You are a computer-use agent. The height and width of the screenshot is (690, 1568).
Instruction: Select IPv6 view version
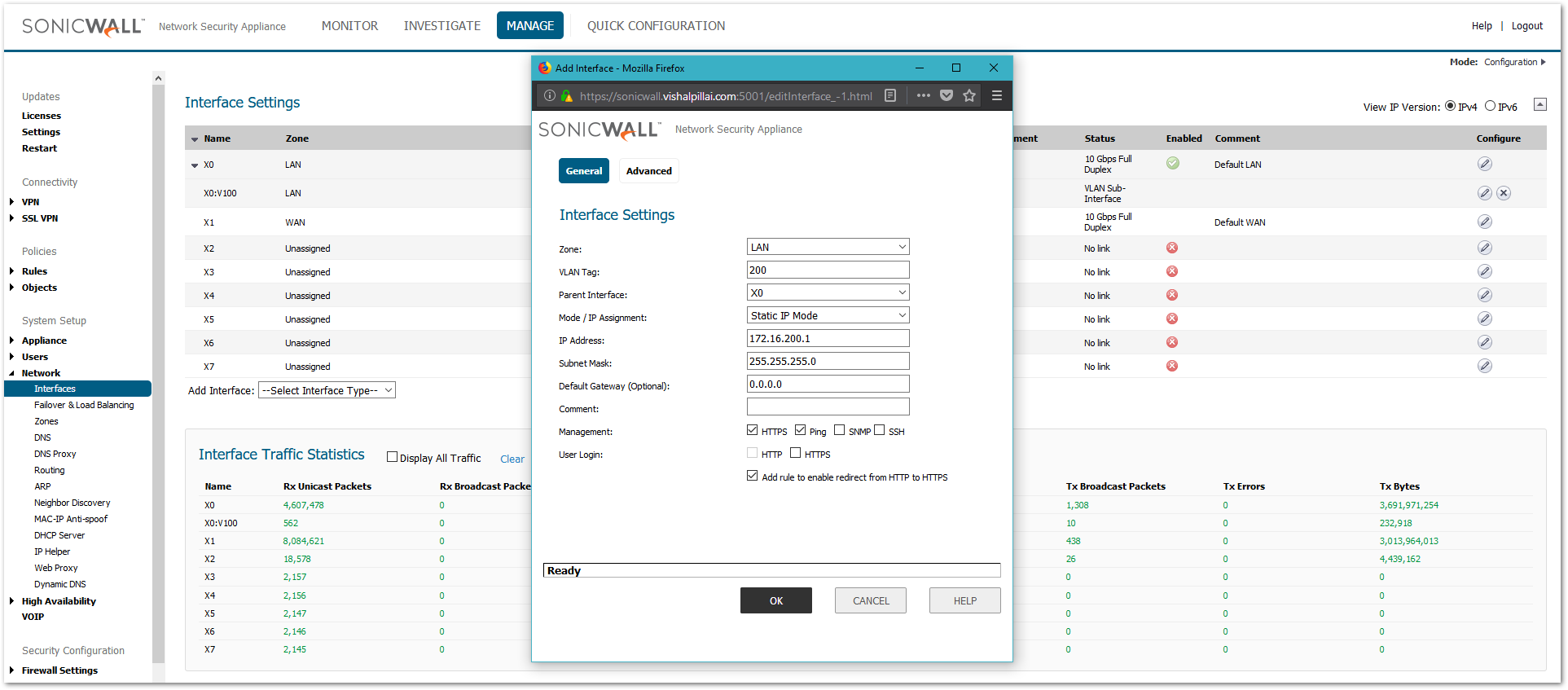click(1490, 106)
